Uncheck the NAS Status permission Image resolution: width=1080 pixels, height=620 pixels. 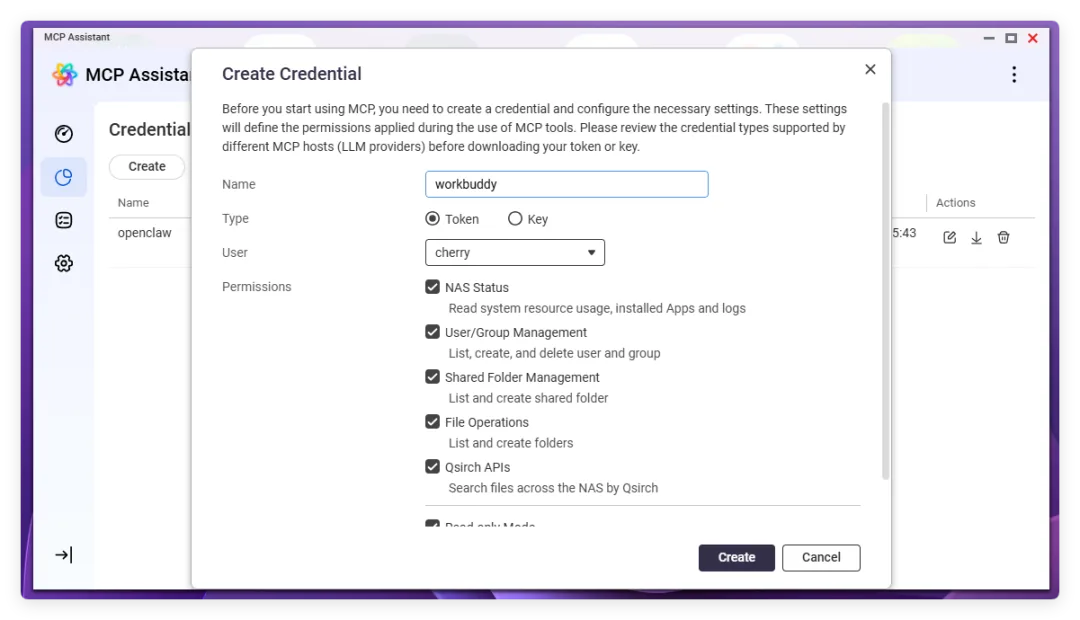tap(433, 287)
